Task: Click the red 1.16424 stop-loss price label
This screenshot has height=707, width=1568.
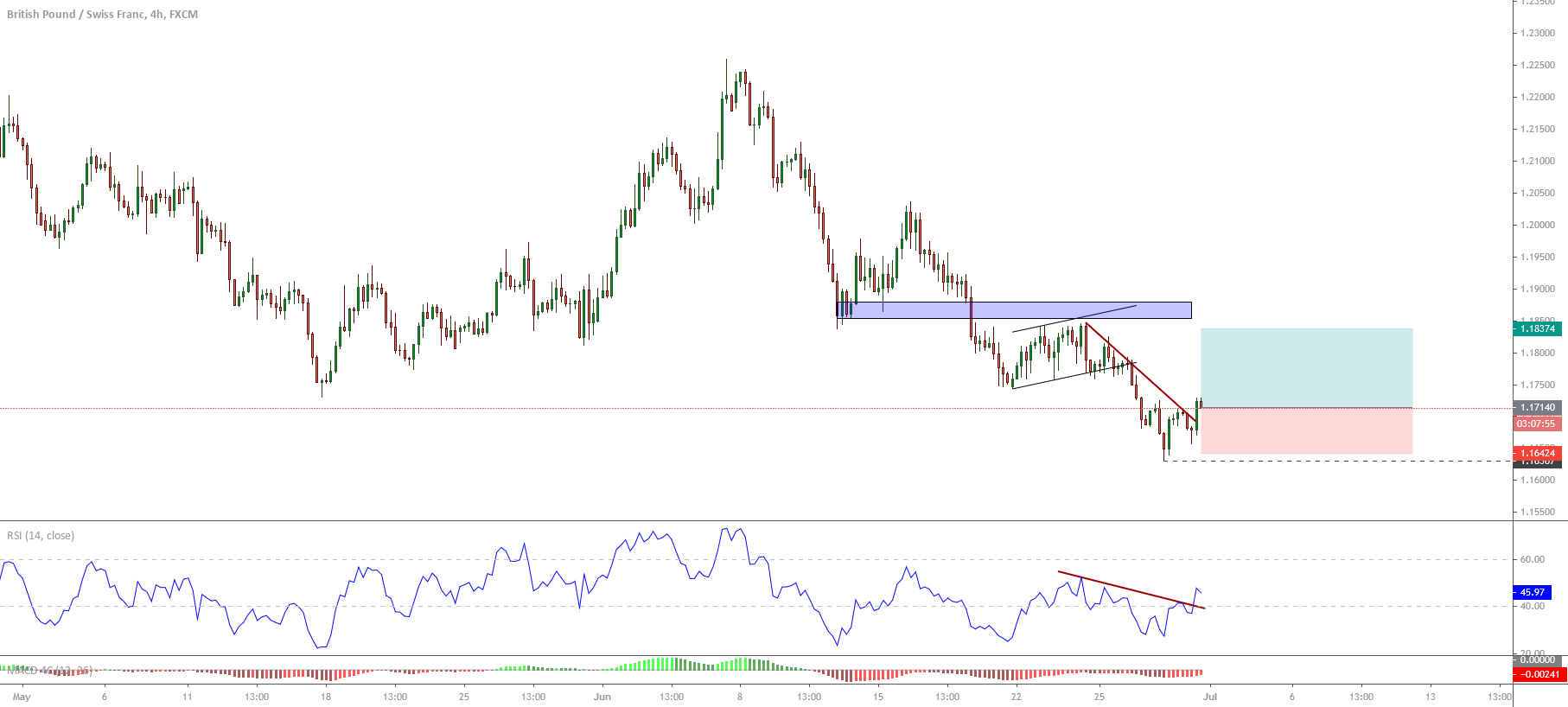Action: tap(1537, 453)
